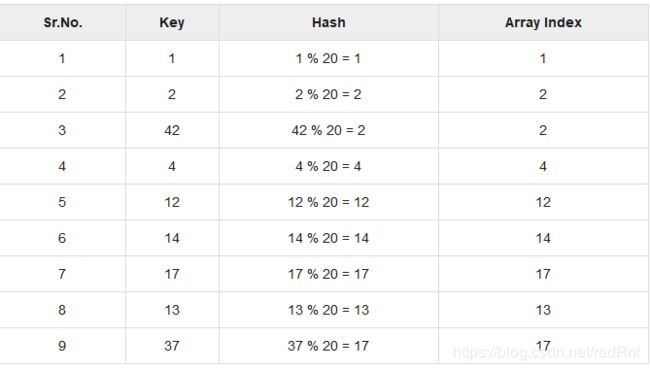The width and height of the screenshot is (650, 370).
Task: Click the blog.csdn.net watermark link text
Action: pyautogui.click(x=547, y=353)
